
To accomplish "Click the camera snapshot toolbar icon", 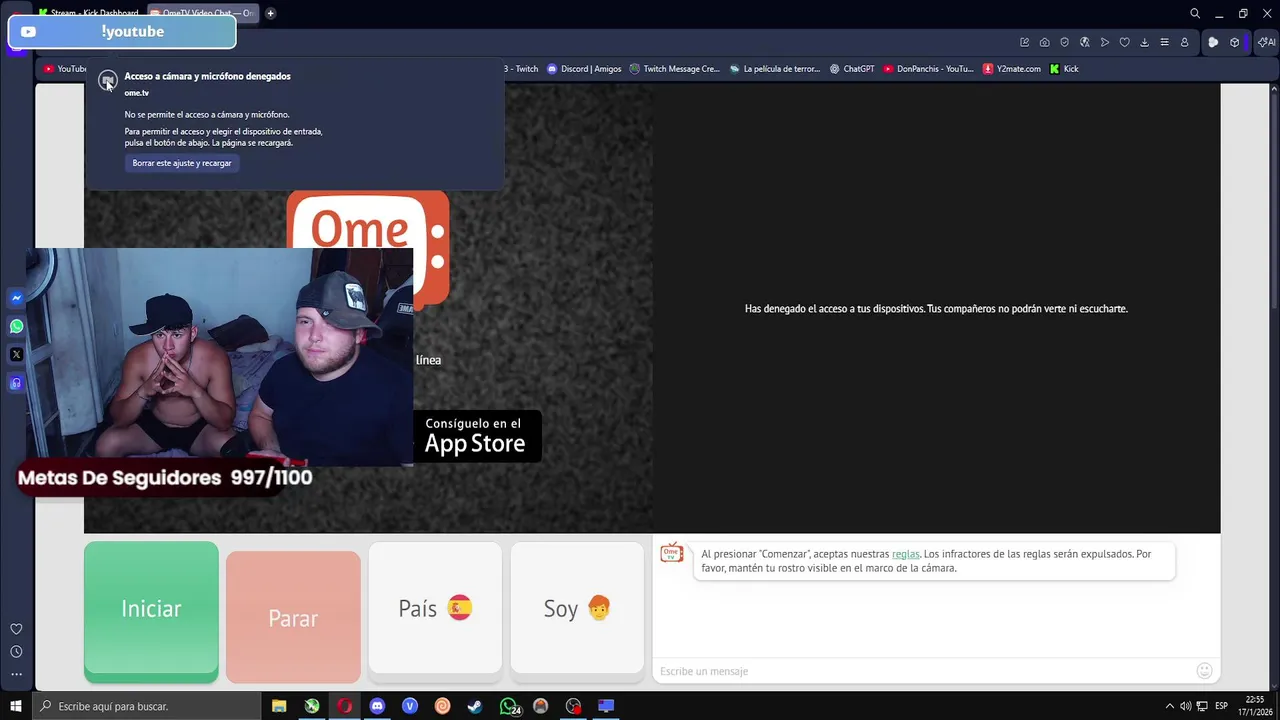I will click(1044, 42).
